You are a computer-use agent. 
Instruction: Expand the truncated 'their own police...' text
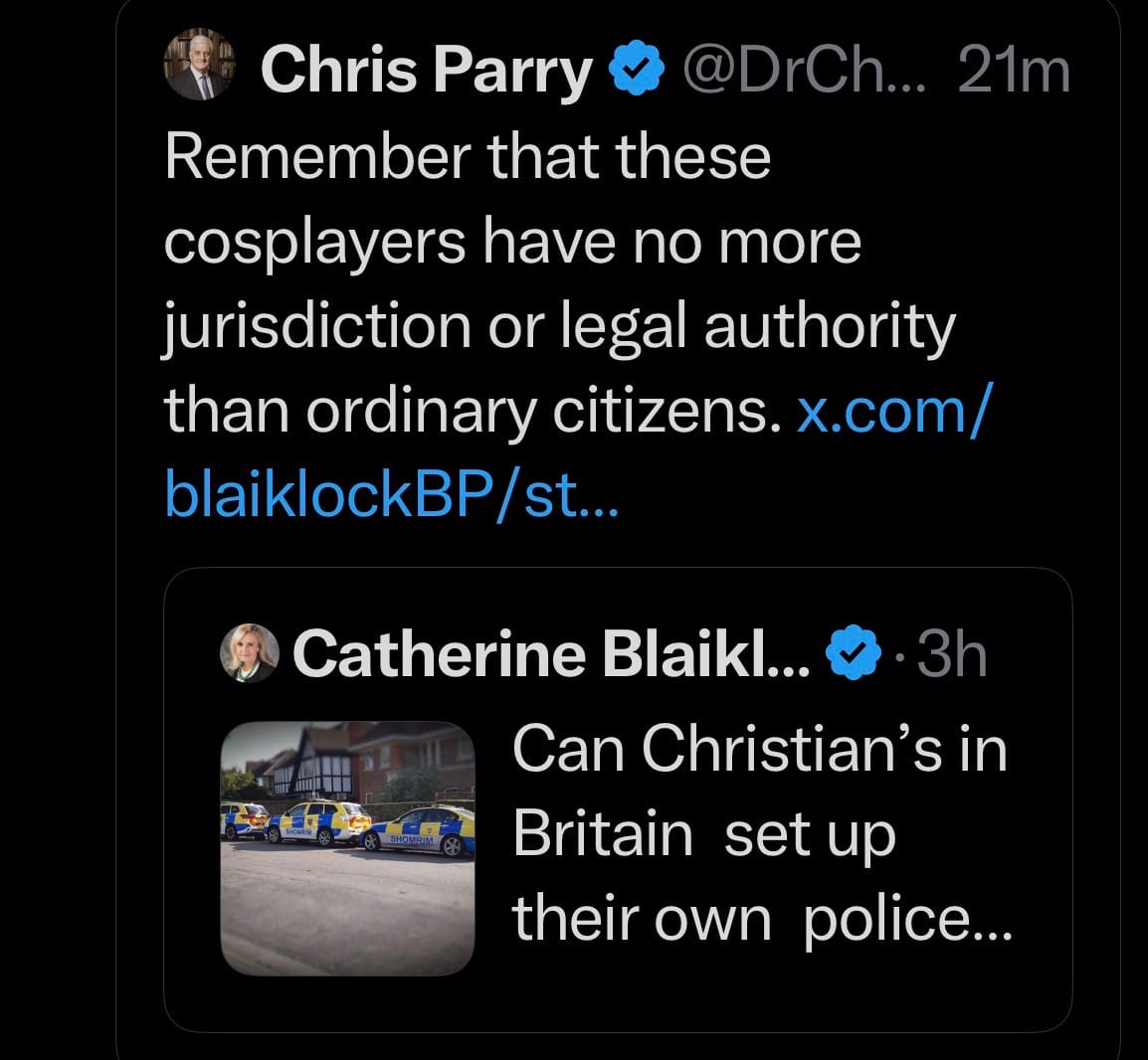point(761,918)
